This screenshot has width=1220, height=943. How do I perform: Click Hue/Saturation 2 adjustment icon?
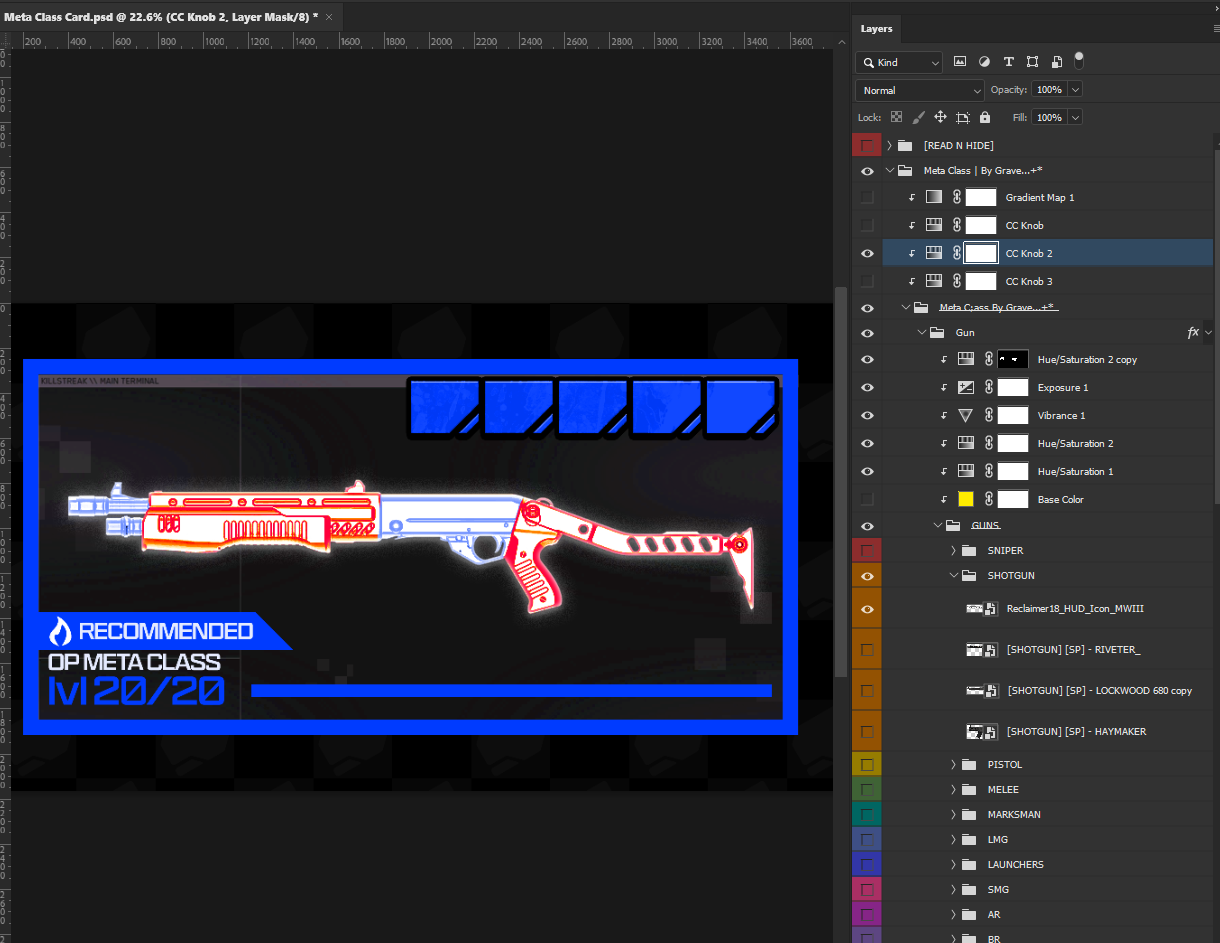click(x=965, y=443)
